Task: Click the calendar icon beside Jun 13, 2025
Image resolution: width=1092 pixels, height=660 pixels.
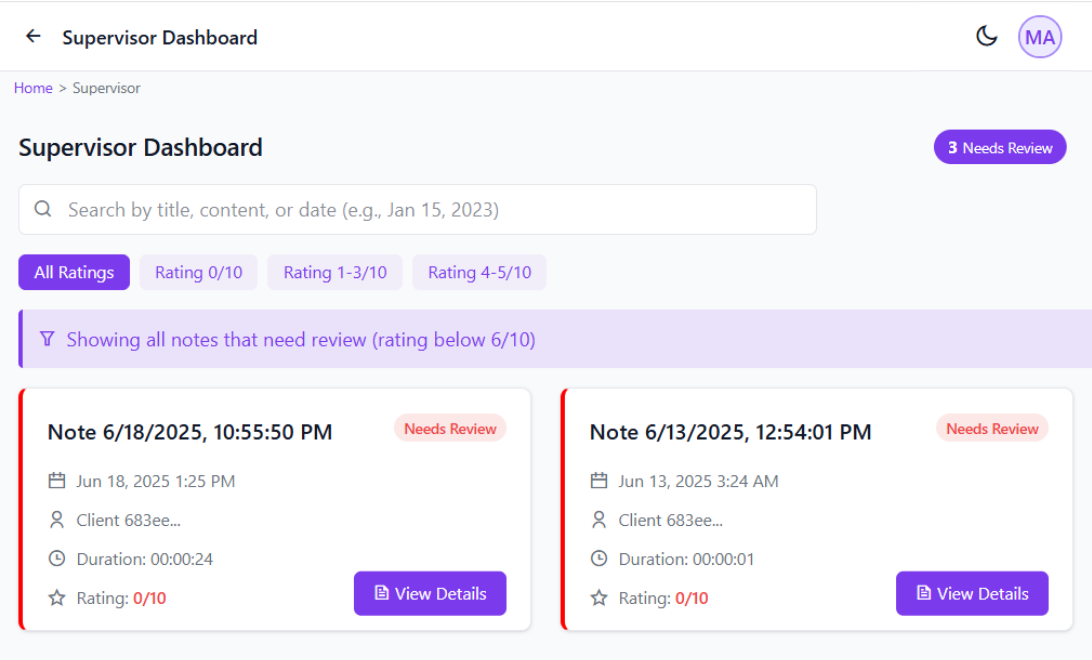Action: point(599,480)
